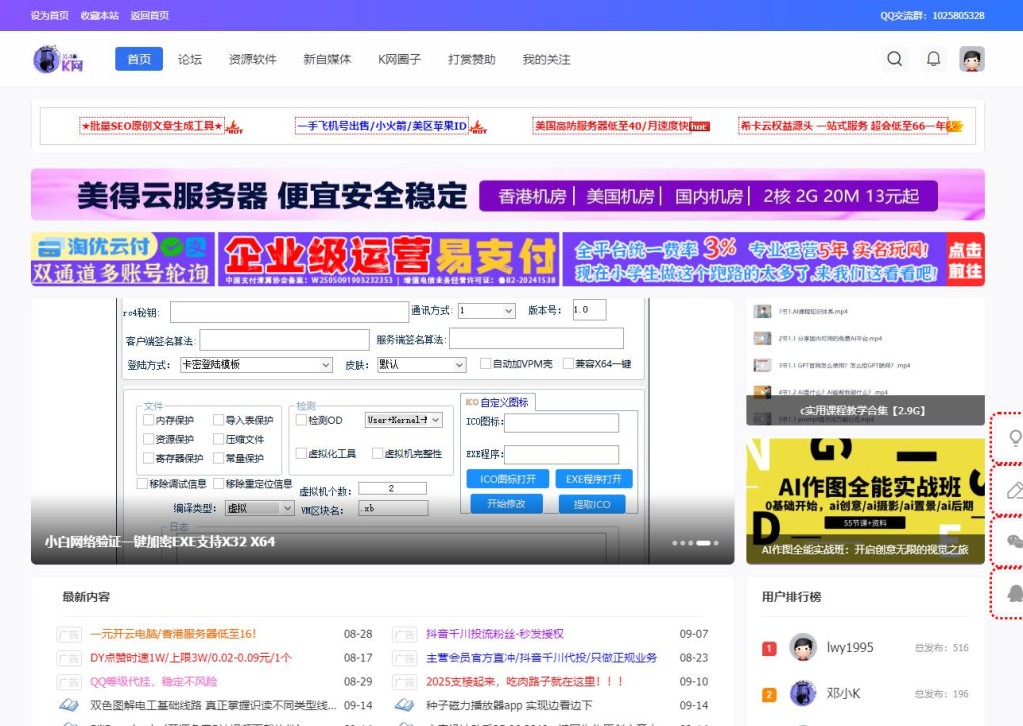Click QQ交流群: 1025805328 text
Screen dimensions: 1023x726
(x=932, y=15)
